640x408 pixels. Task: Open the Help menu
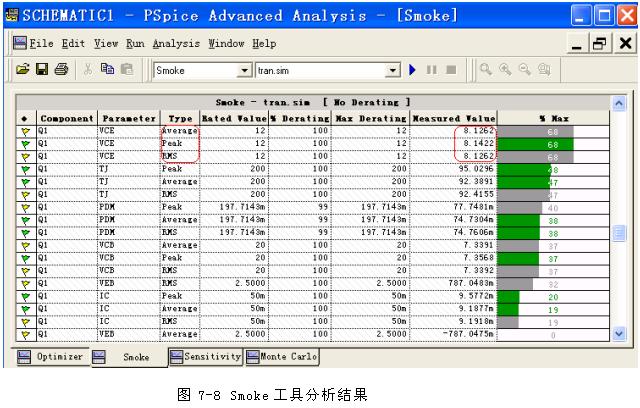(264, 43)
